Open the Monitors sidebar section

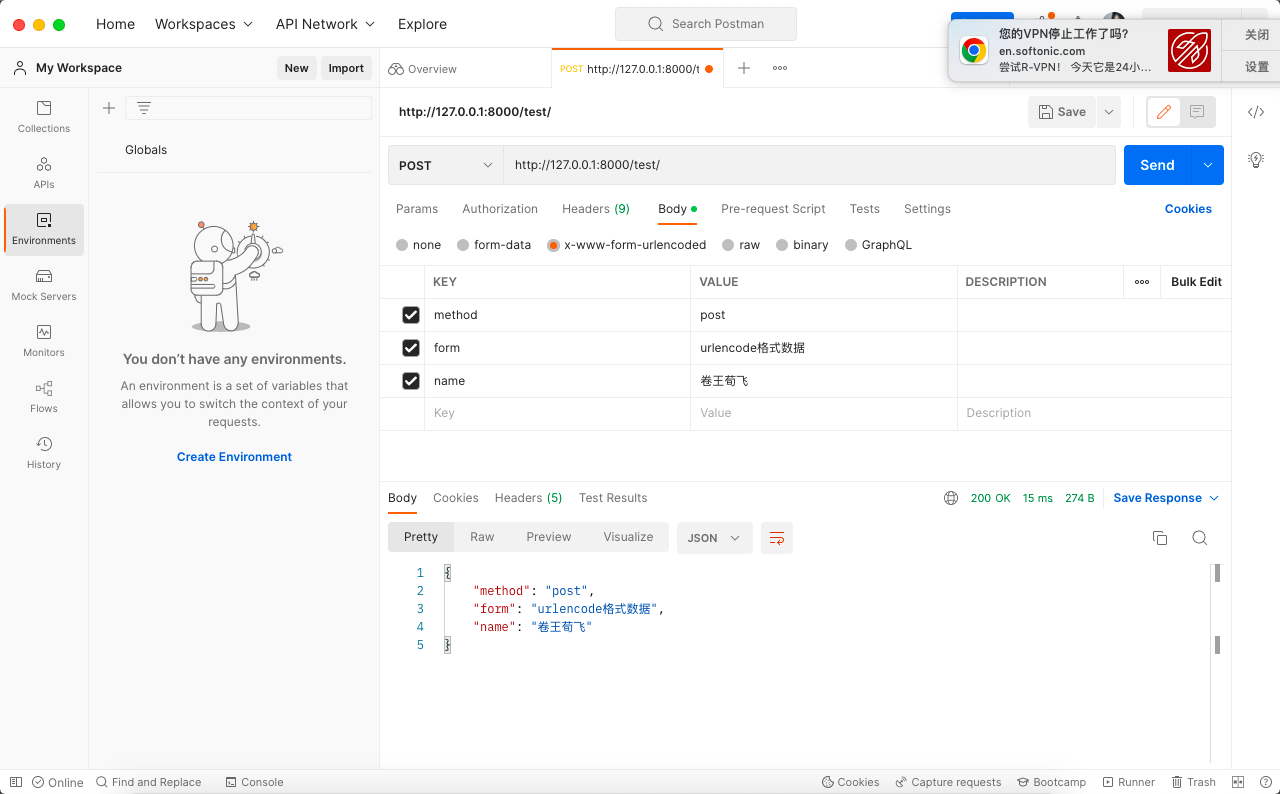[x=44, y=341]
